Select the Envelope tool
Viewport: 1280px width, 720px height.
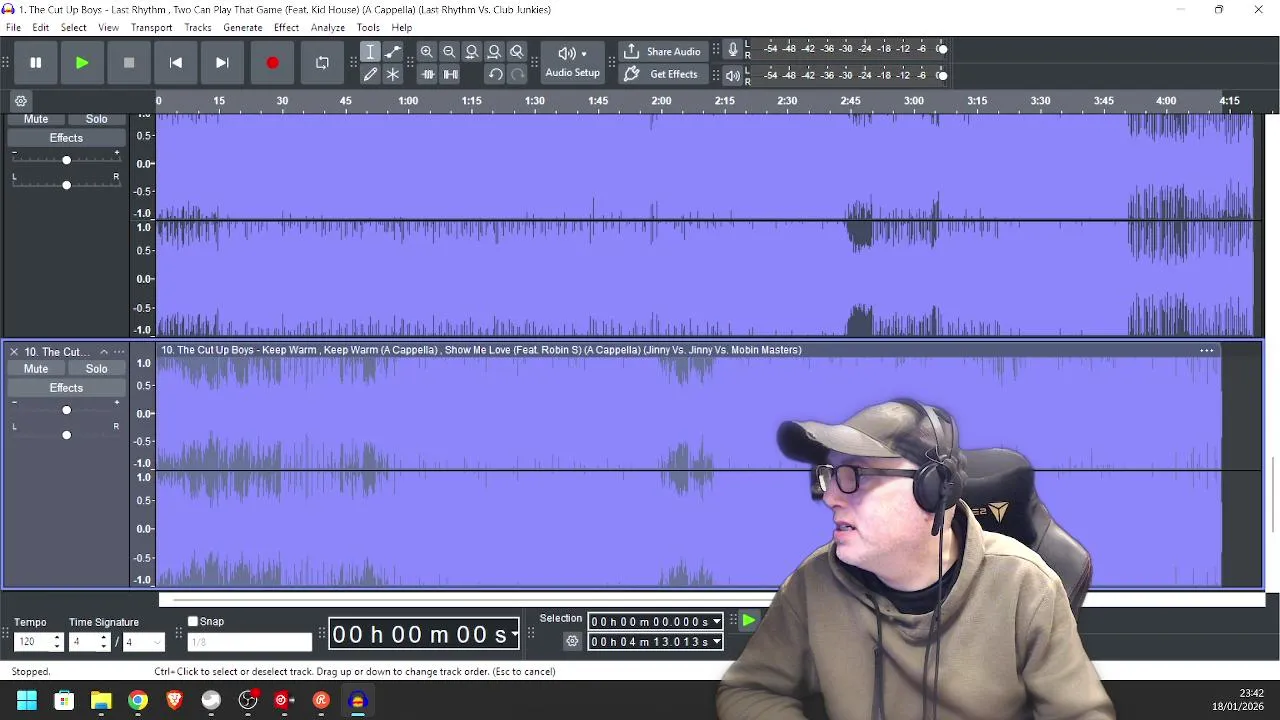pos(393,52)
